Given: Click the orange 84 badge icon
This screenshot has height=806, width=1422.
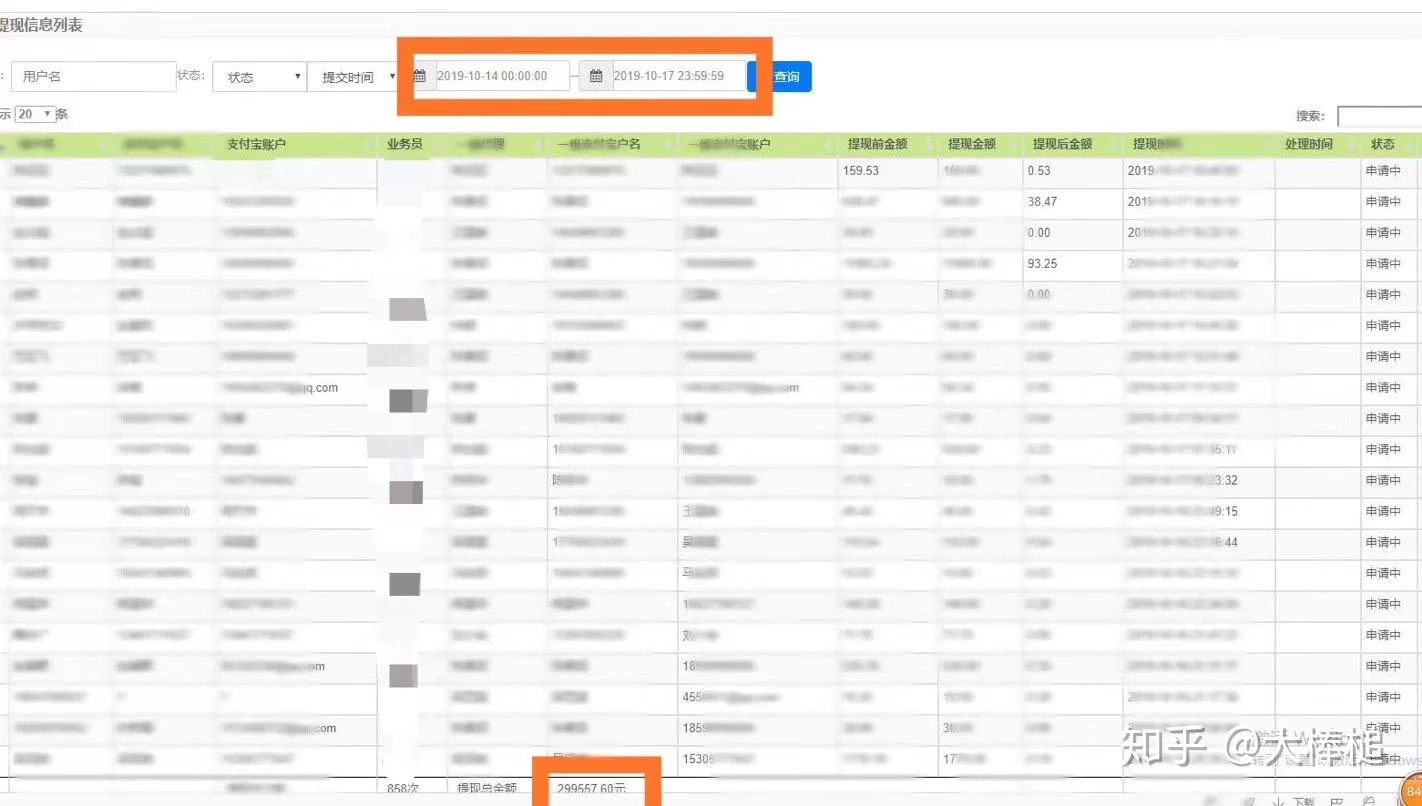Looking at the screenshot, I should 1412,792.
